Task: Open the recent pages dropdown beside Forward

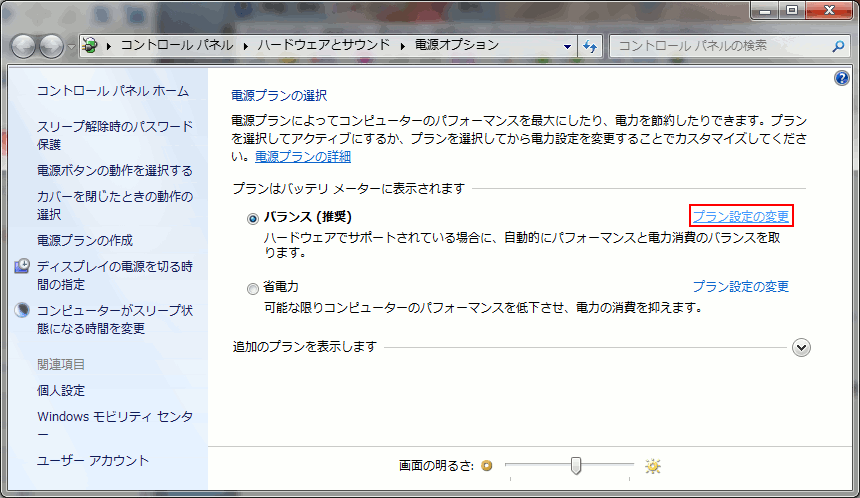Action: (71, 46)
